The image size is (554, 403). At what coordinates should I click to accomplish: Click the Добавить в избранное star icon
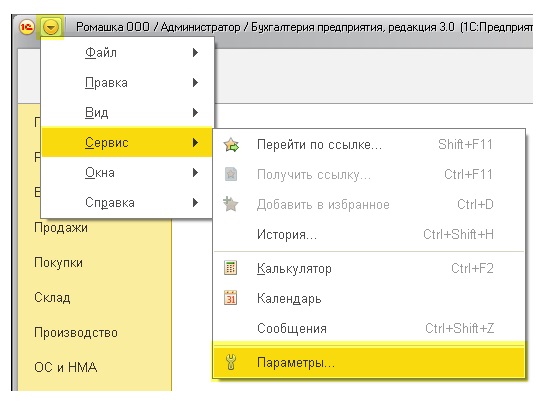[231, 204]
